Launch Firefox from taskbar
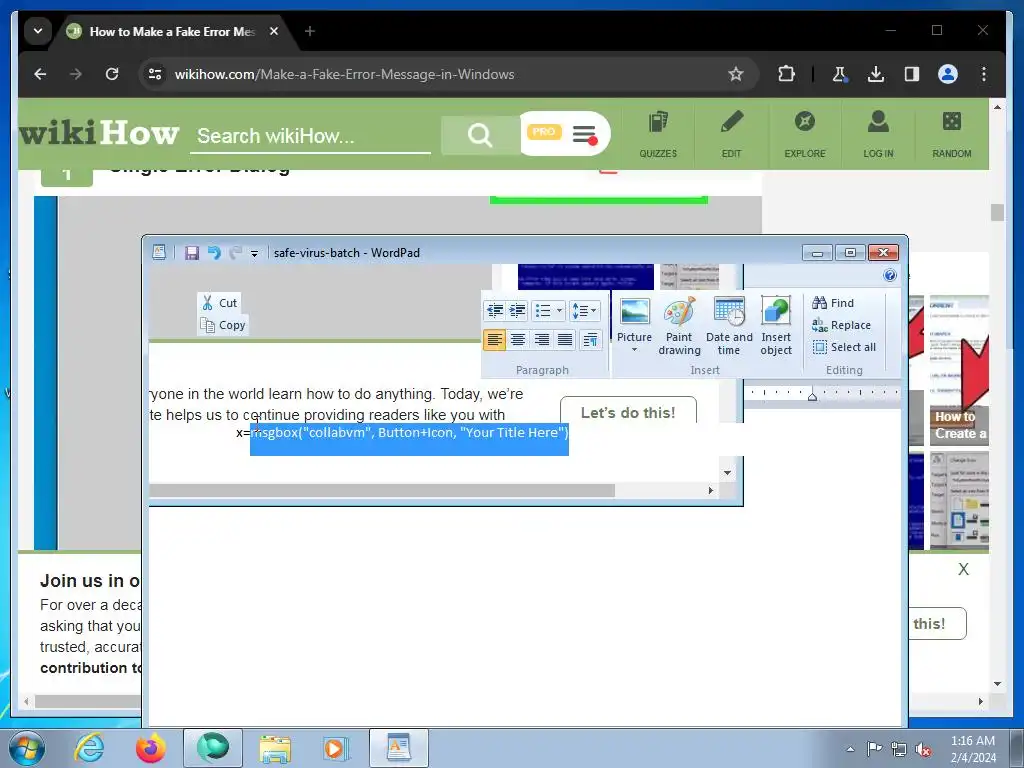Screen dimensions: 1024x768 click(x=151, y=748)
